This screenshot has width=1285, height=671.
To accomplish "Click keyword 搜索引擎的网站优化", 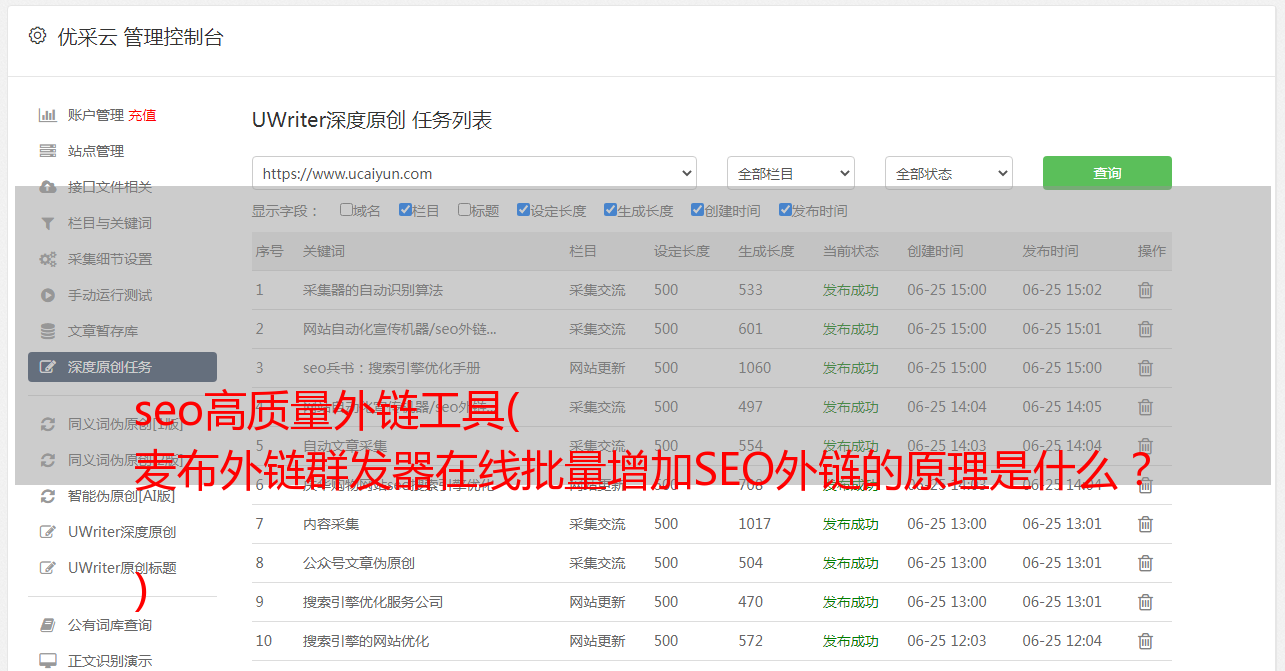I will coord(366,641).
